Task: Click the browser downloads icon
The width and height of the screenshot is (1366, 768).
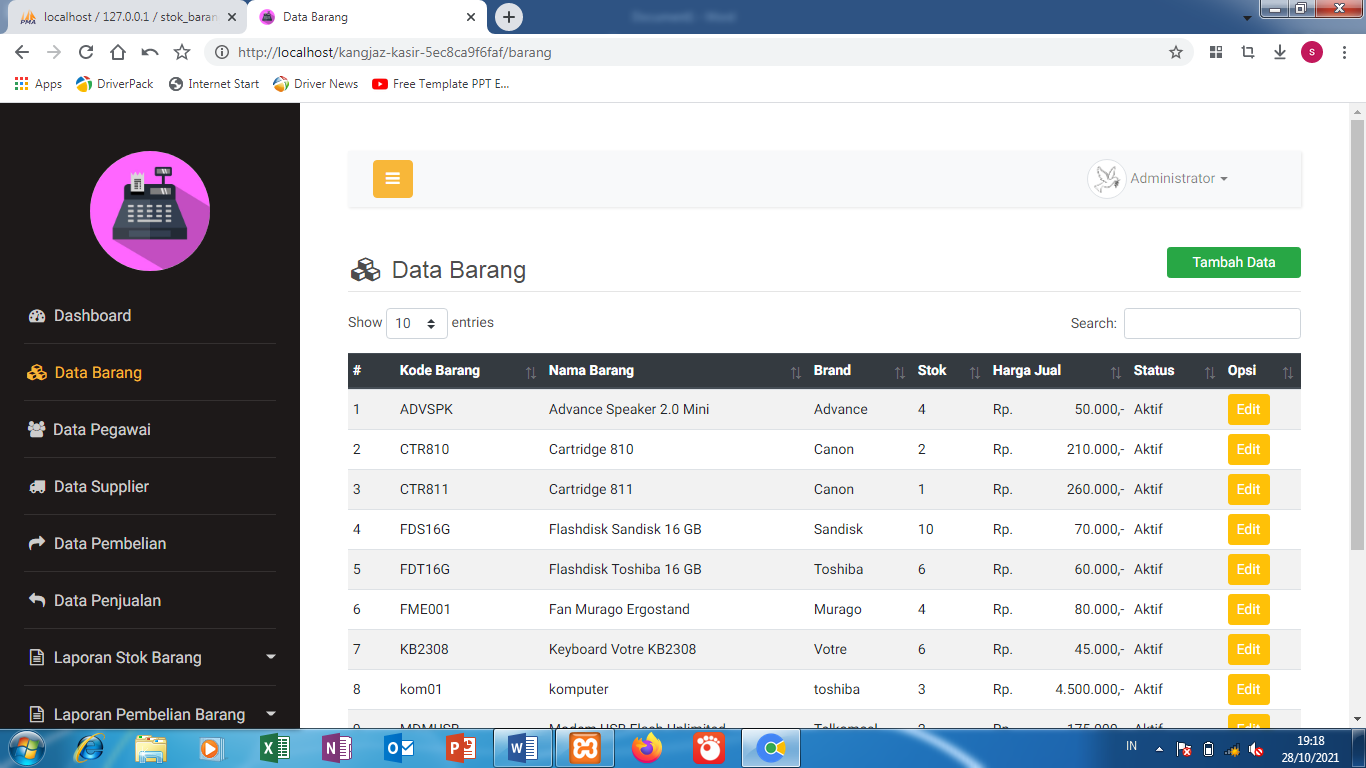Action: pos(1280,52)
